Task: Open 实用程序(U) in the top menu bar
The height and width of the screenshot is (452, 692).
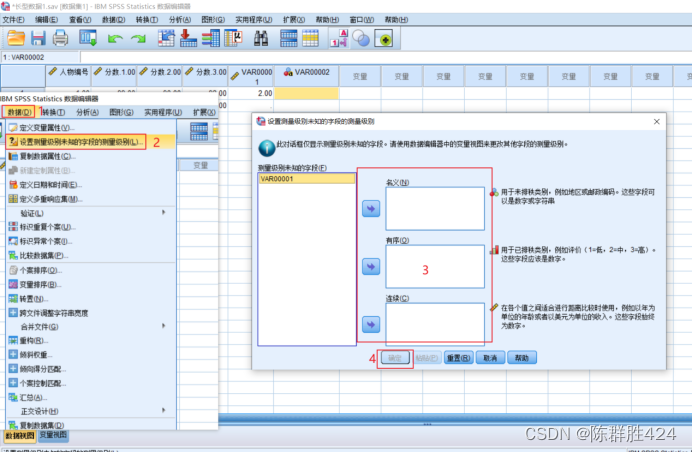Action: click(253, 20)
